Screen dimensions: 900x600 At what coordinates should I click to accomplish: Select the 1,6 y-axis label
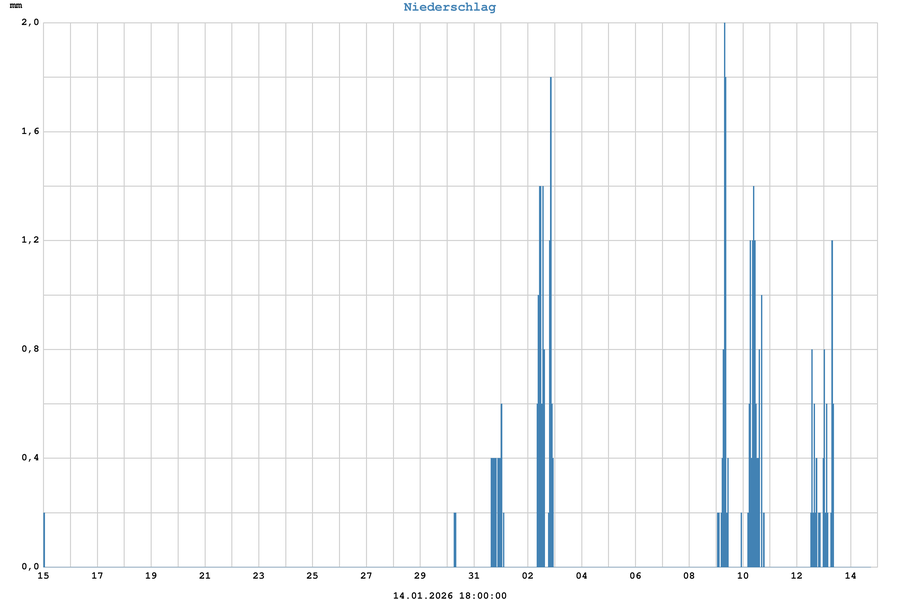30,132
